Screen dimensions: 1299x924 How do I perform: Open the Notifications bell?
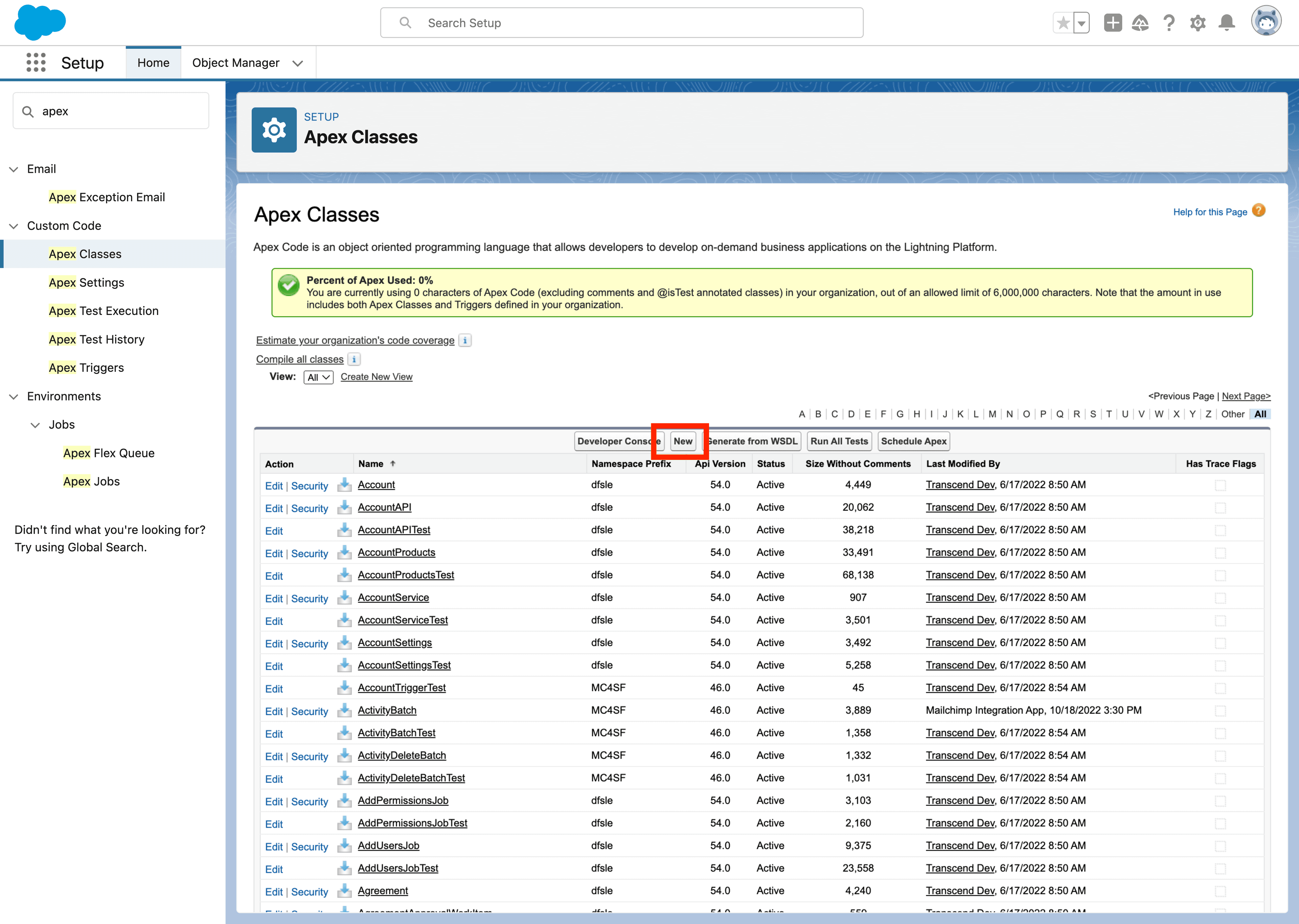tap(1227, 23)
